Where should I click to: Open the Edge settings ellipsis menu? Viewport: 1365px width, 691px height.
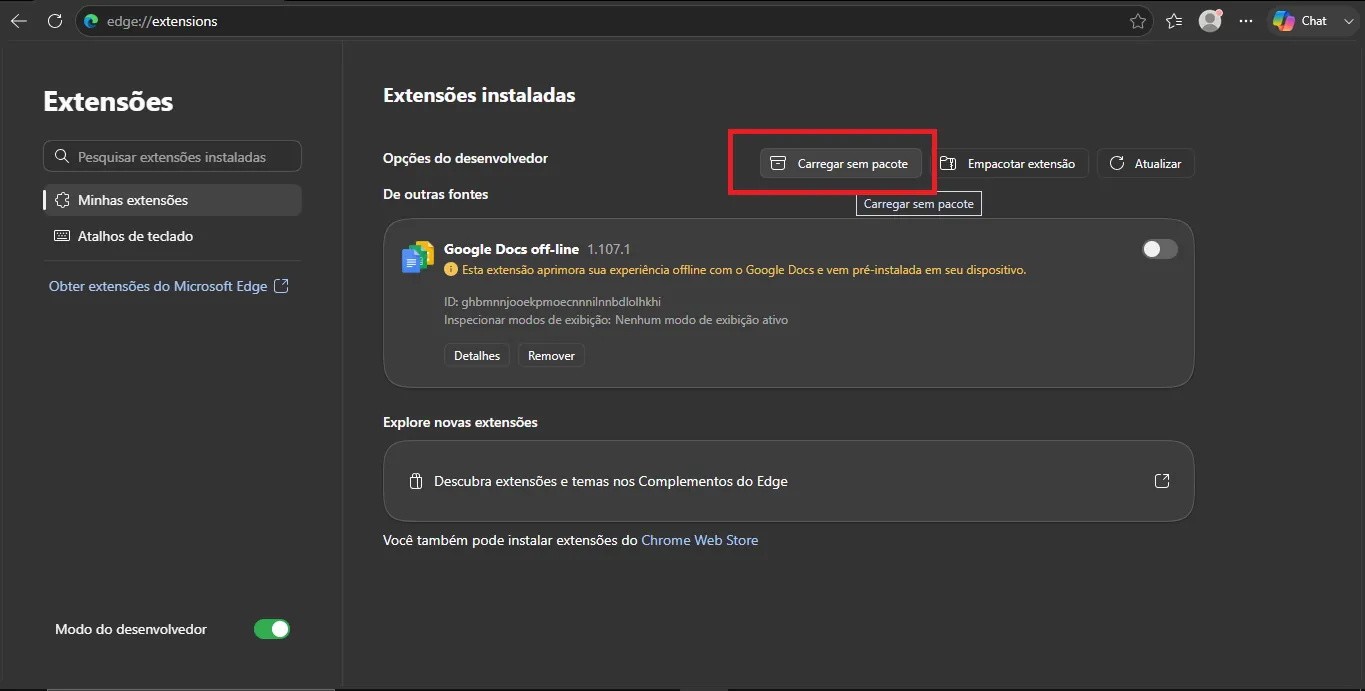click(x=1246, y=21)
